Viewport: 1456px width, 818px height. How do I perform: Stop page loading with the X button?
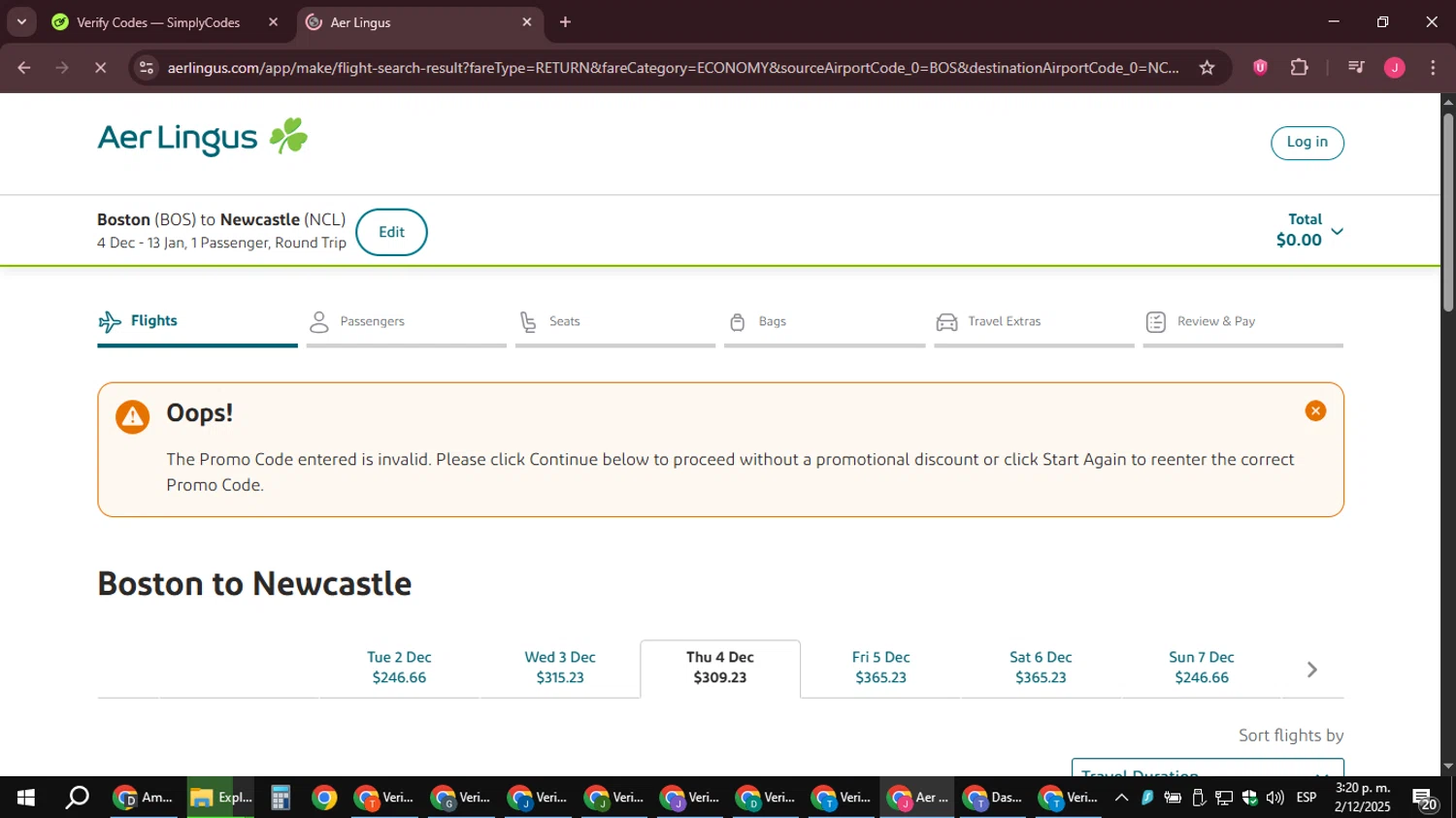point(101,68)
